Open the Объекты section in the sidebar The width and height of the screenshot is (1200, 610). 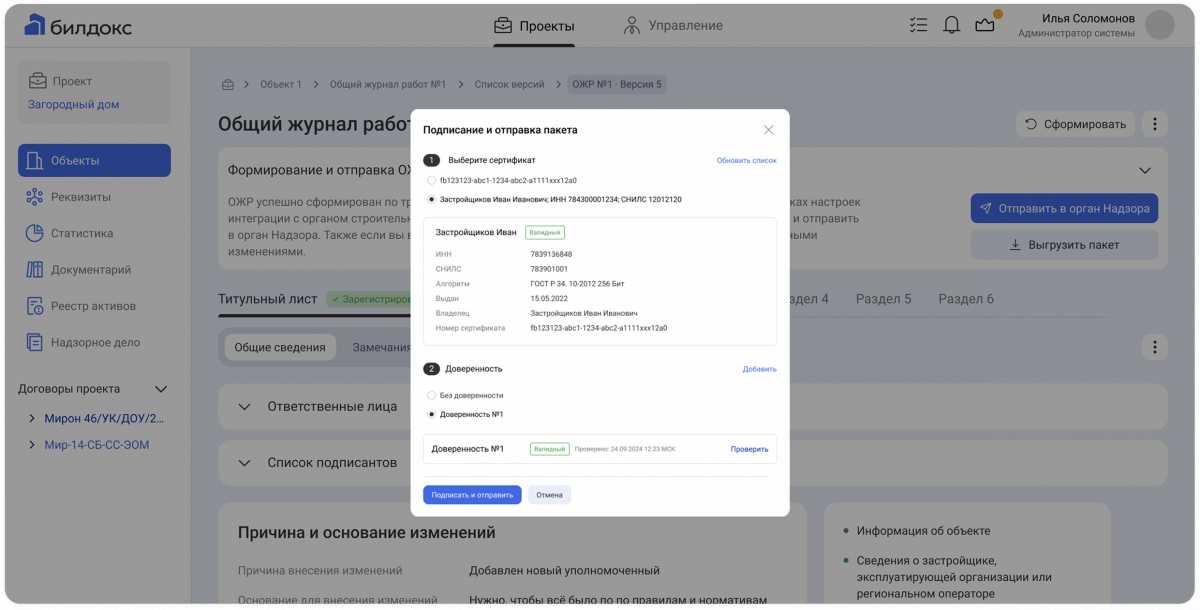[x=92, y=160]
